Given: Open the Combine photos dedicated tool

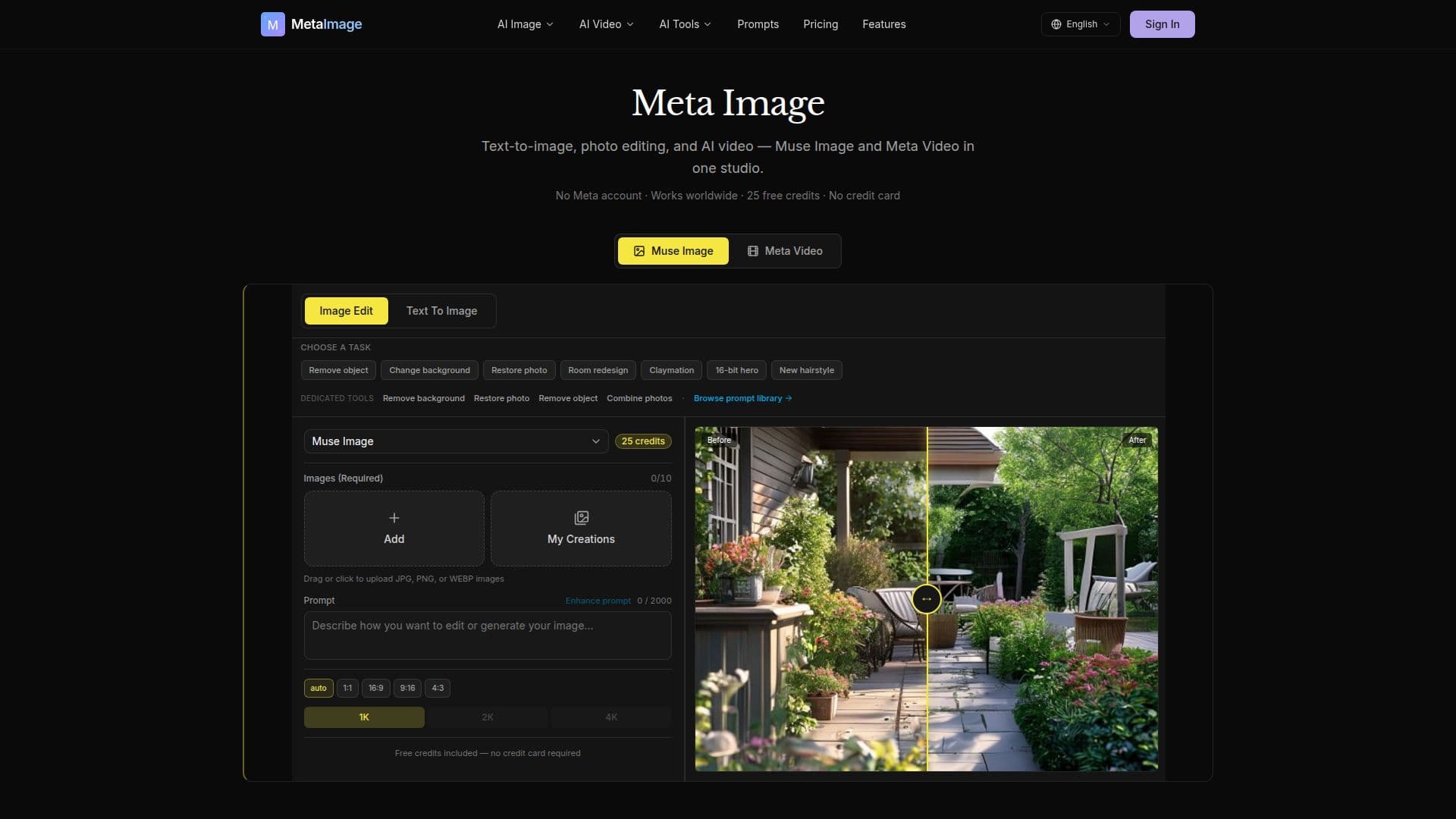Looking at the screenshot, I should (x=639, y=398).
